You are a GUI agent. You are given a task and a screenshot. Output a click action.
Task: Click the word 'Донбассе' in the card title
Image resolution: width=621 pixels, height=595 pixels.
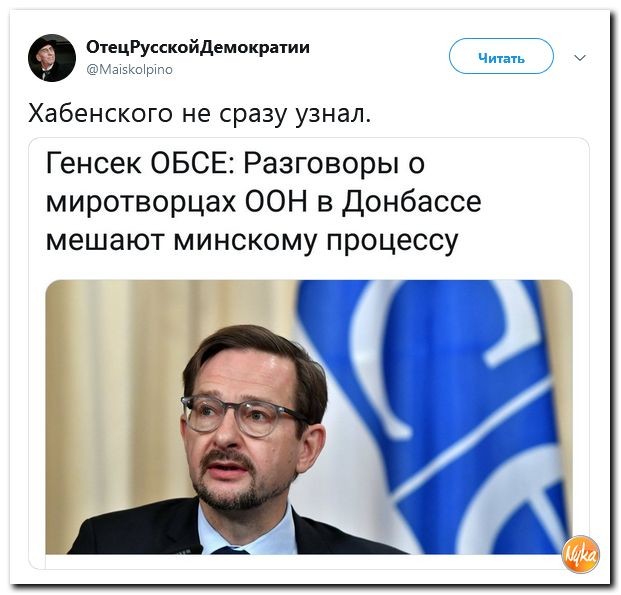point(412,202)
